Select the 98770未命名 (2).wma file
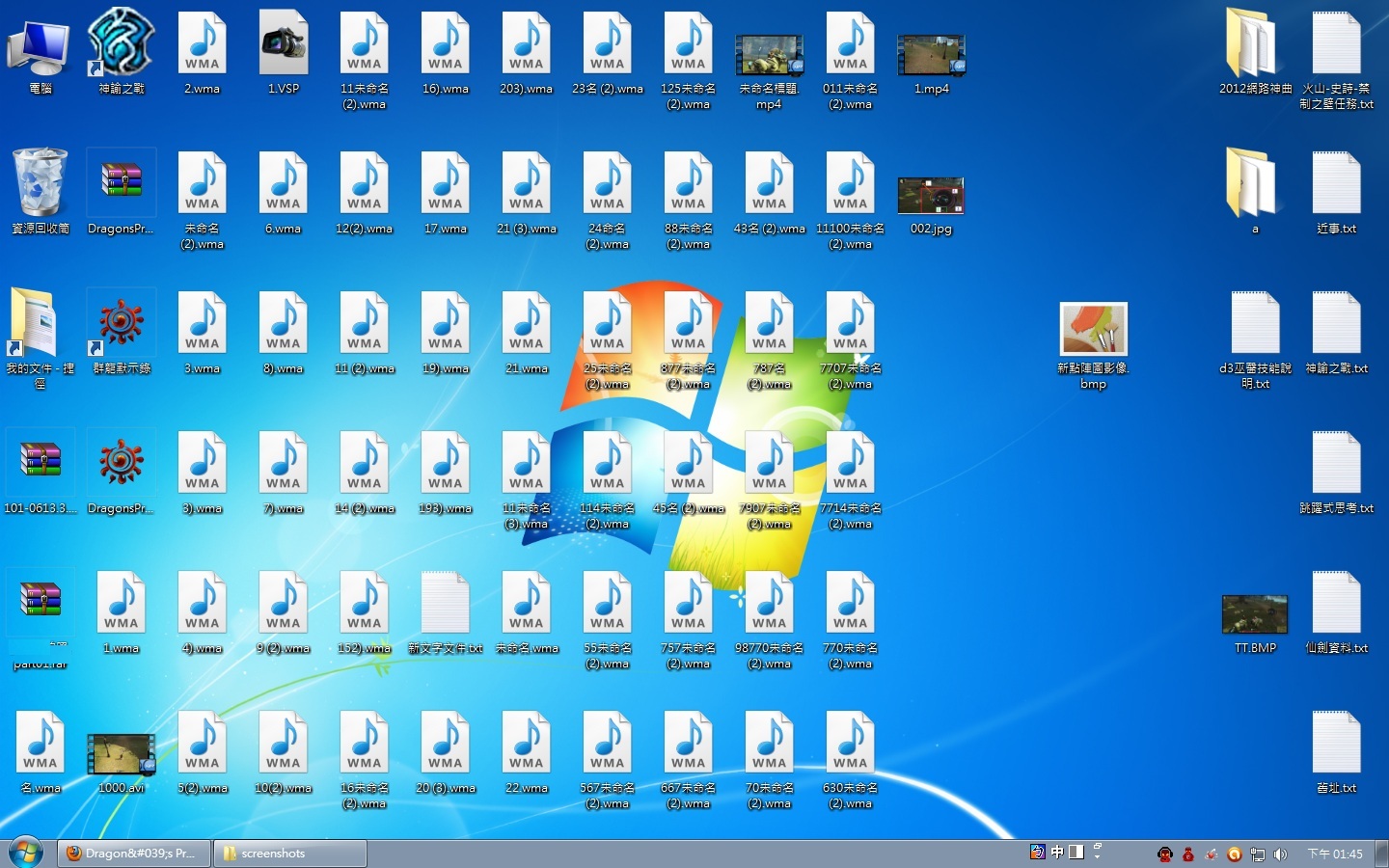The height and width of the screenshot is (868, 1389). click(770, 620)
